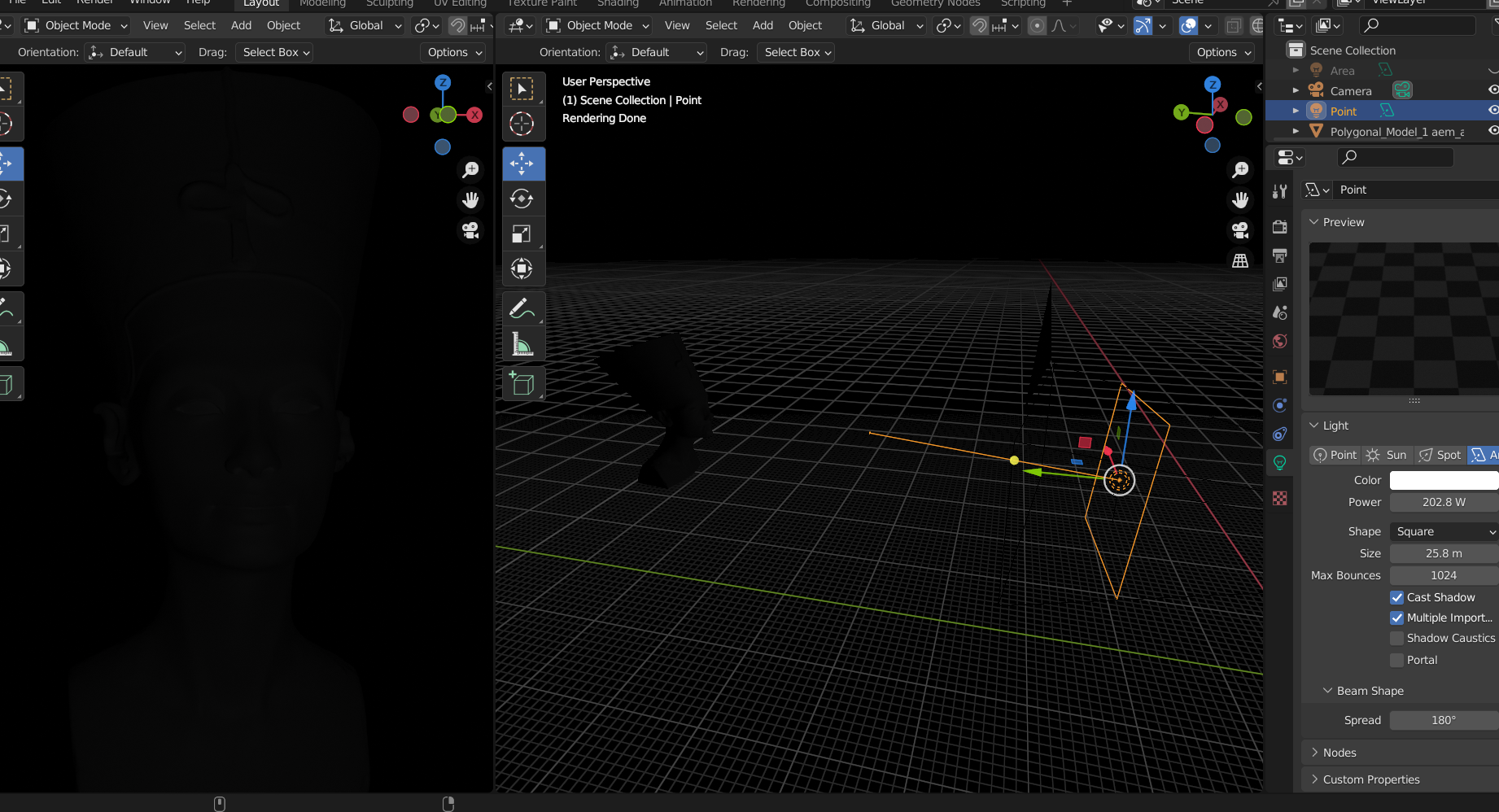
Task: Expand the Nodes panel
Action: point(1339,753)
